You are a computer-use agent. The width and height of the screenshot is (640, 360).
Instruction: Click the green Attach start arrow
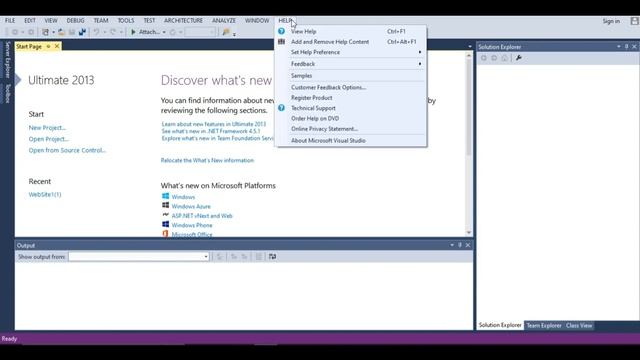tap(133, 32)
